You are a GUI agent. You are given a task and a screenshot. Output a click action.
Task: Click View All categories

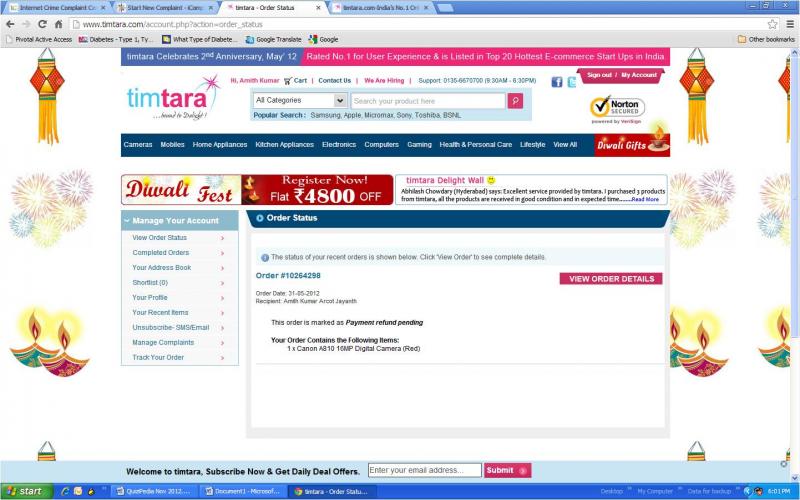click(x=565, y=145)
